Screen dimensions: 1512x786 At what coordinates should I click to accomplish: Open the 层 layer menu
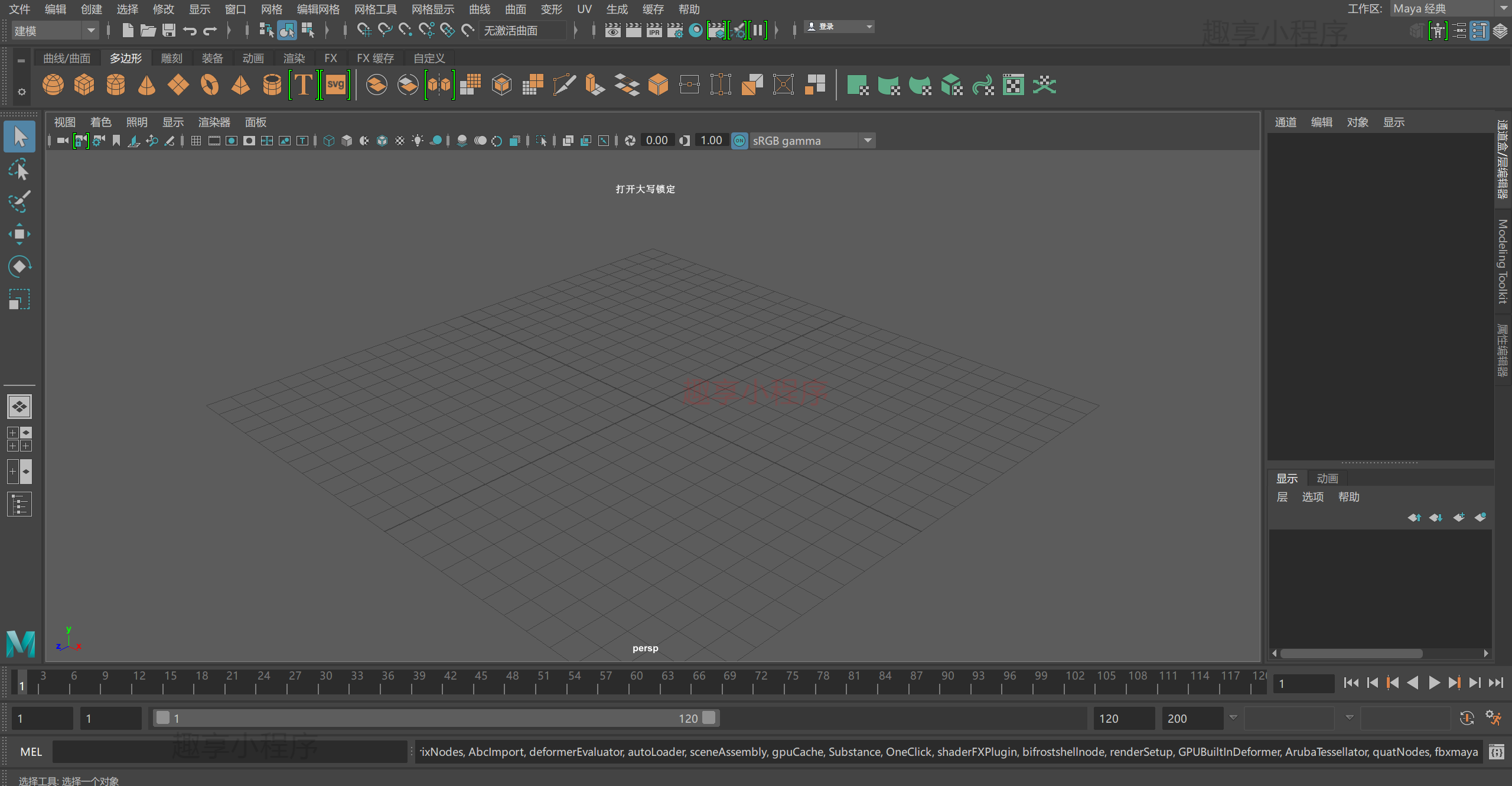point(1282,496)
